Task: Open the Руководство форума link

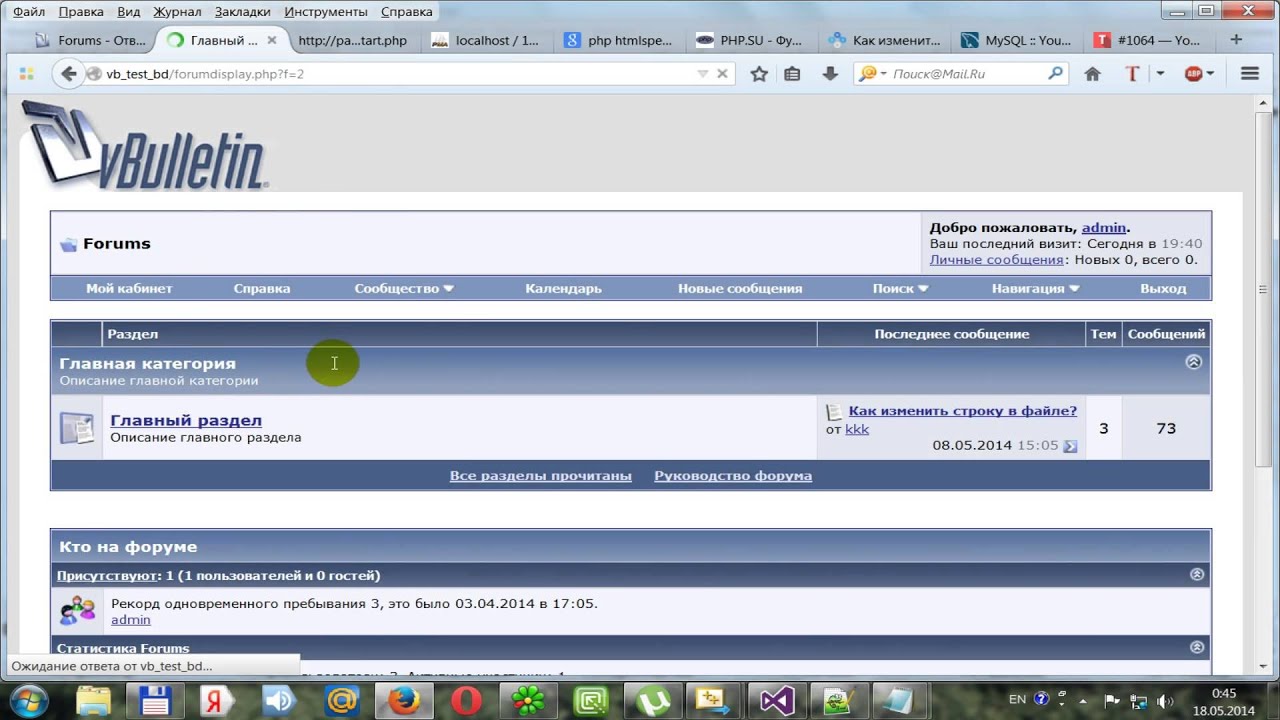Action: tap(733, 476)
